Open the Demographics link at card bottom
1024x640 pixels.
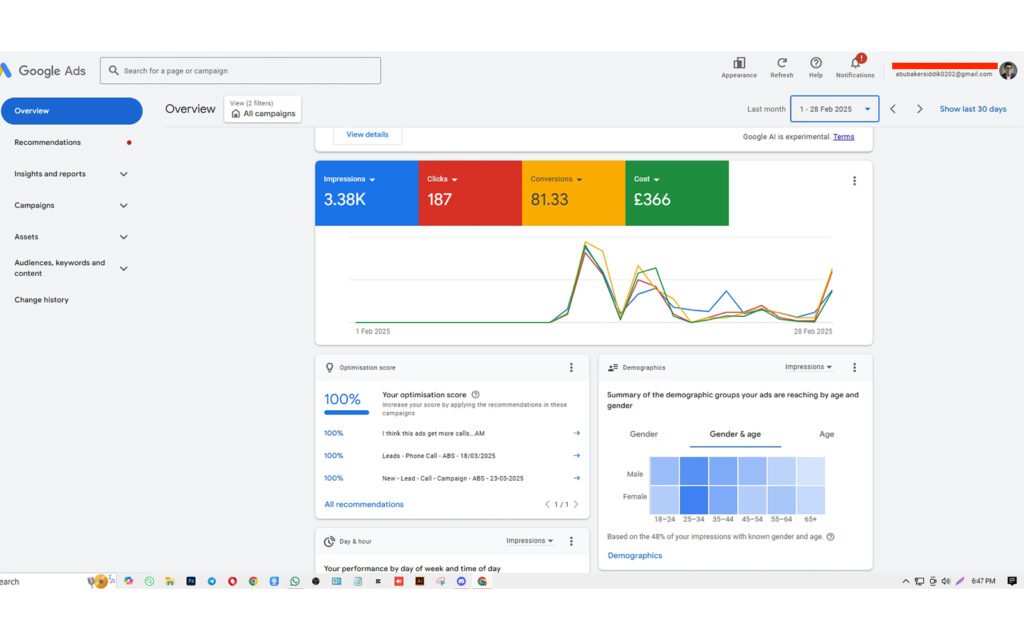point(635,556)
